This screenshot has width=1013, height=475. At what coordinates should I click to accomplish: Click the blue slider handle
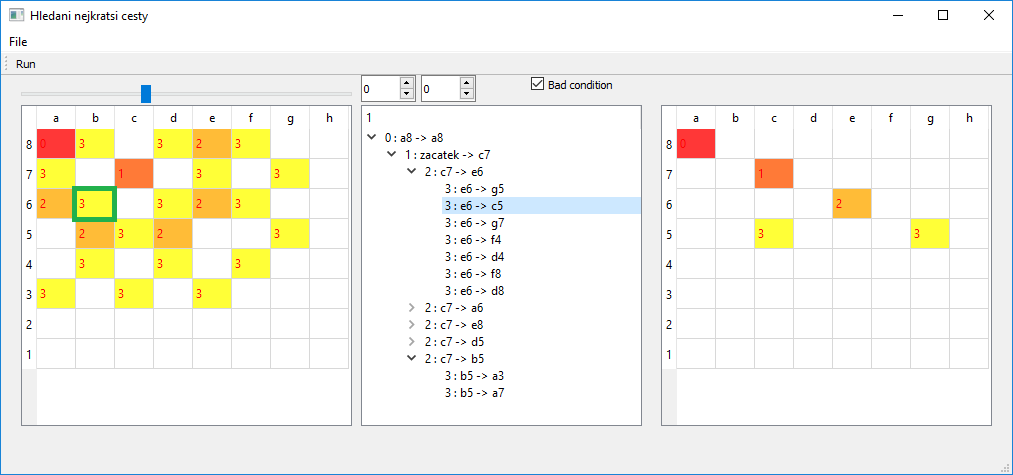[x=146, y=94]
